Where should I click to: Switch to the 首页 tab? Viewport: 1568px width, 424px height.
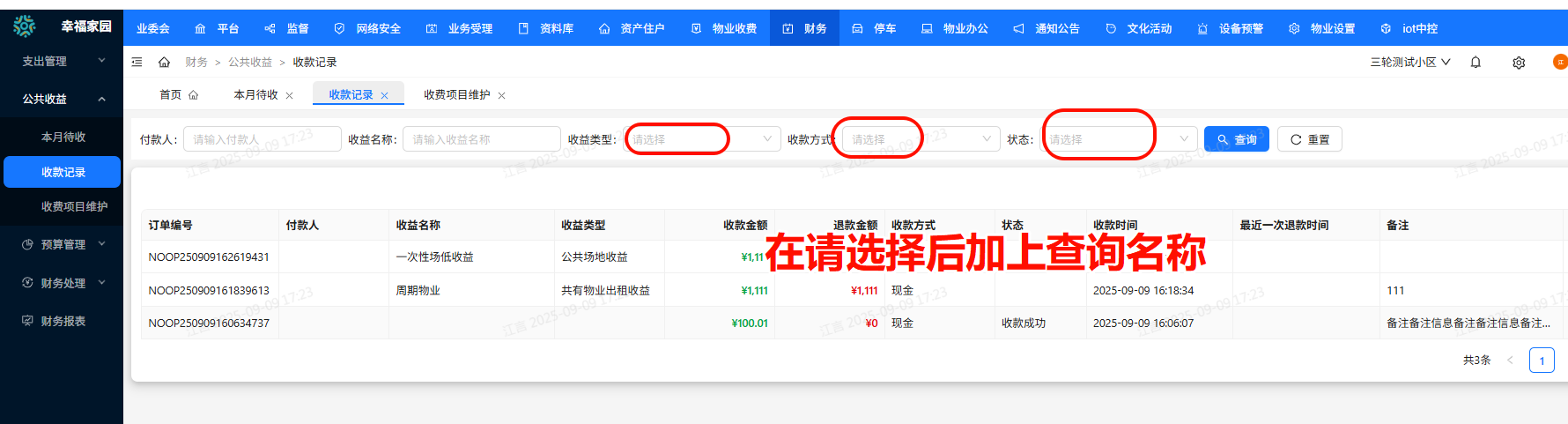click(178, 95)
